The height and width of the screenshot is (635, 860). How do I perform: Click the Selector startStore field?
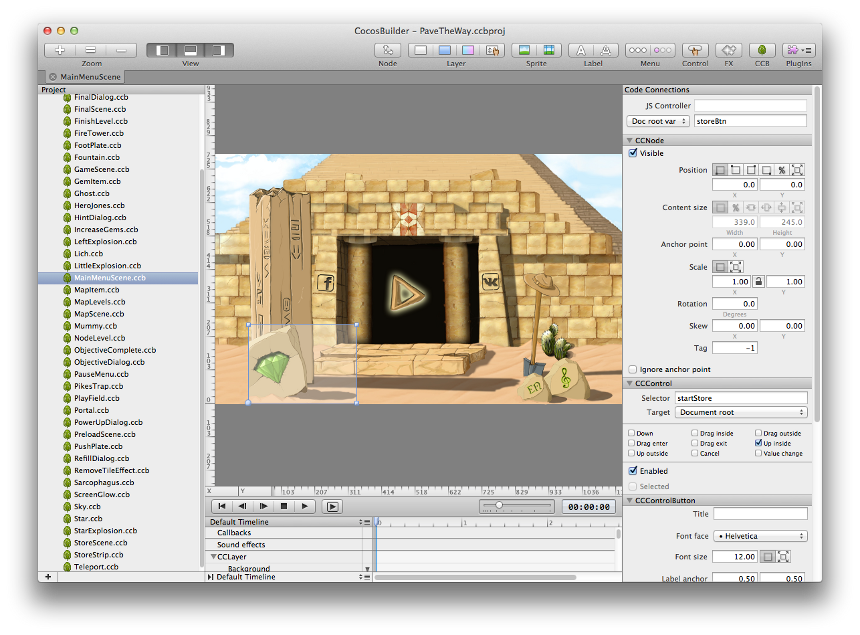pos(742,398)
